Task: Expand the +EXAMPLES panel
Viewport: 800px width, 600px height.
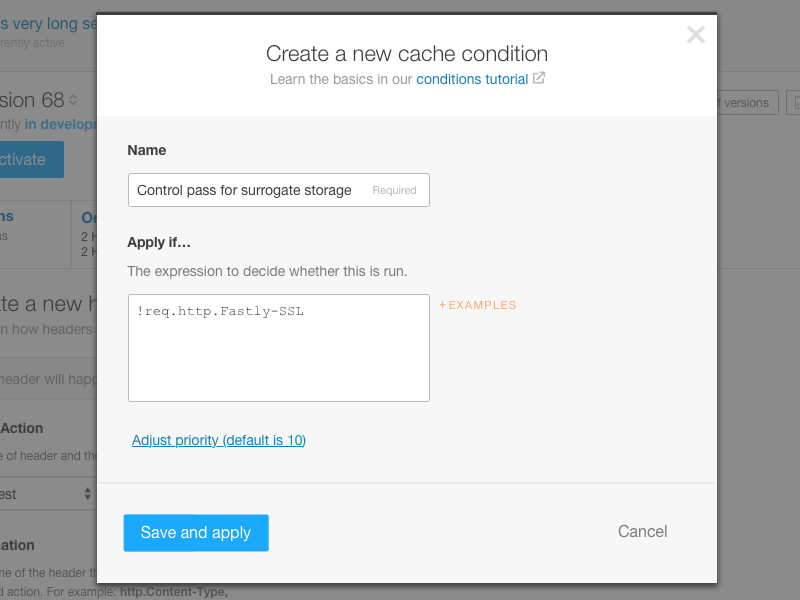Action: 477,305
